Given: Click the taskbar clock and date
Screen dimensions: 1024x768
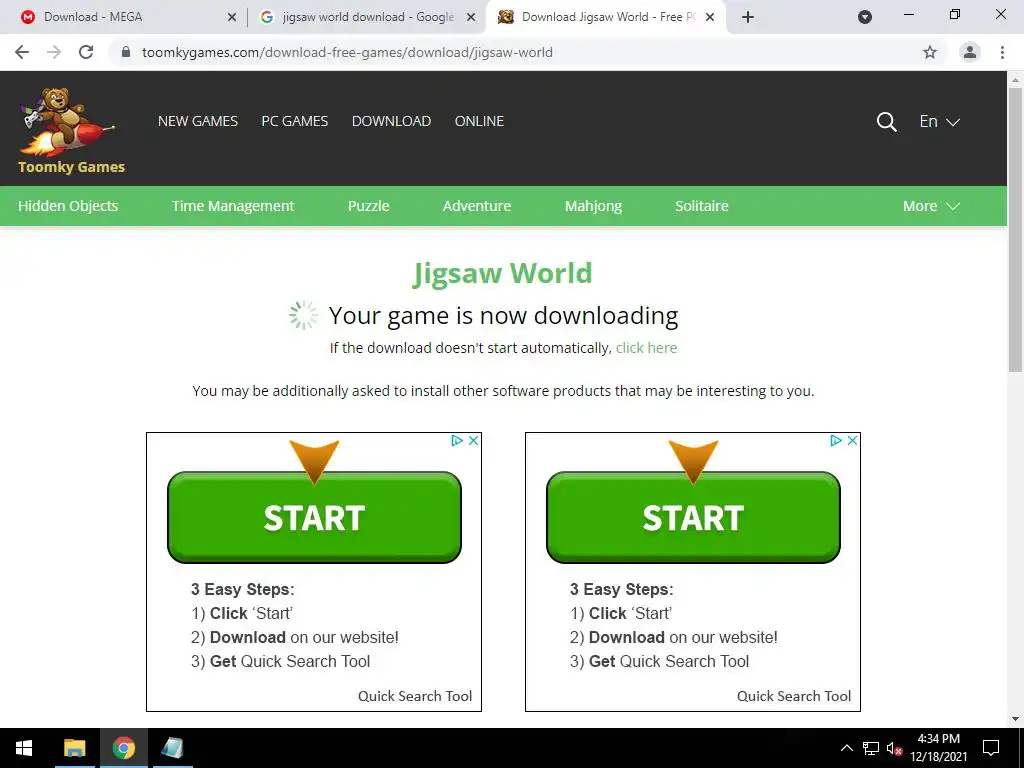Looking at the screenshot, I should 938,748.
